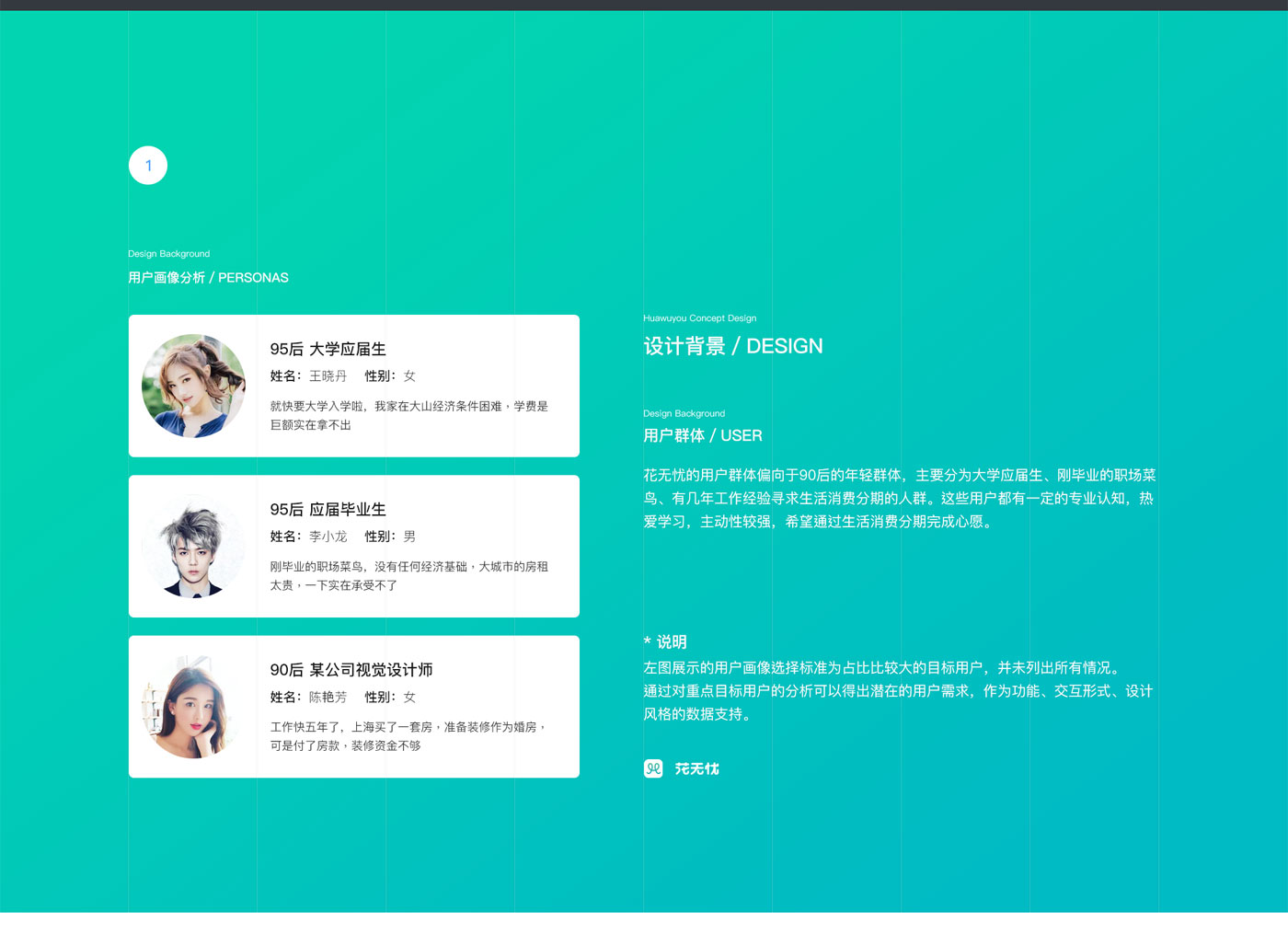Click 陈艳芳's description about renovation funds

pyautogui.click(x=408, y=736)
